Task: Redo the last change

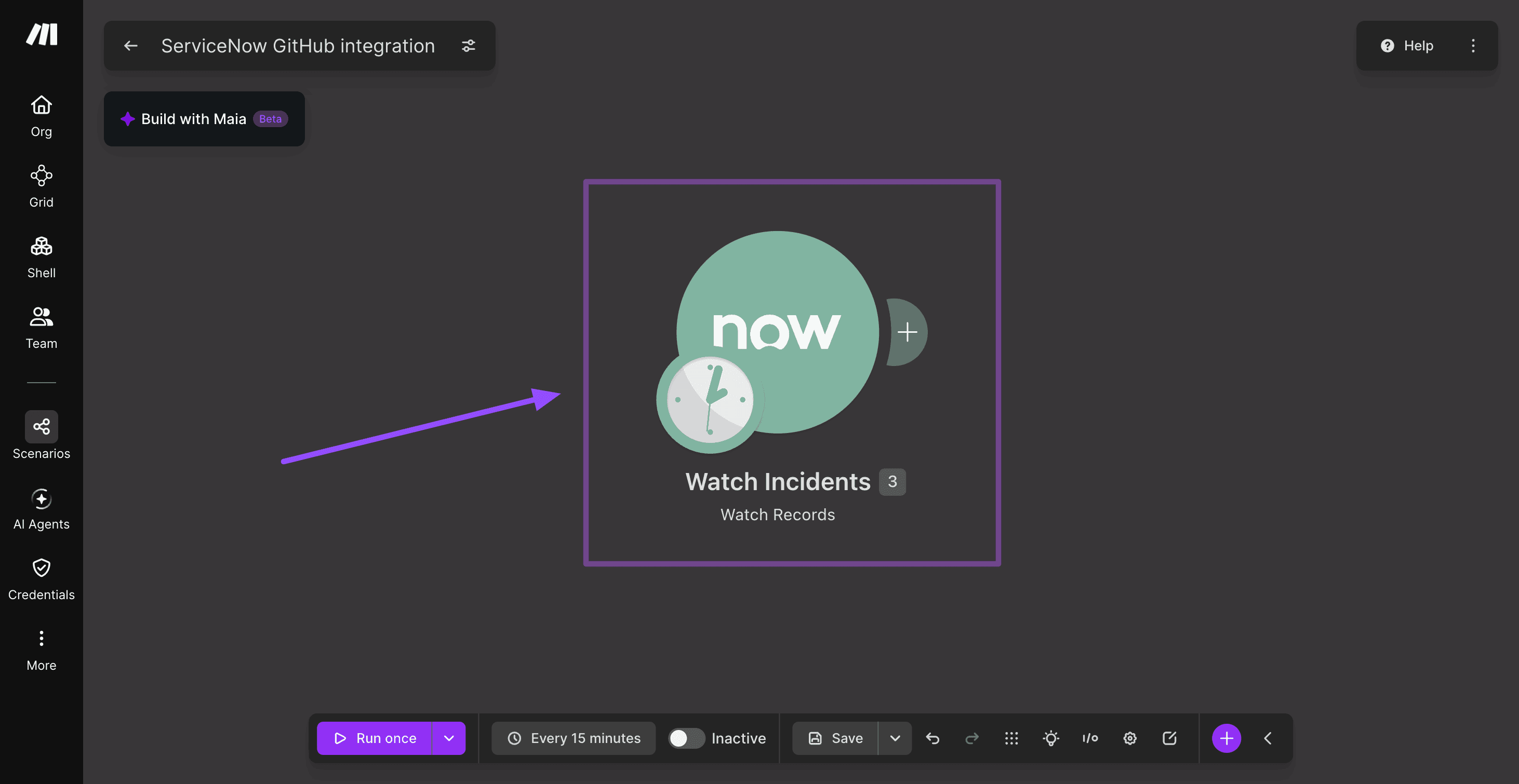Action: coord(972,738)
